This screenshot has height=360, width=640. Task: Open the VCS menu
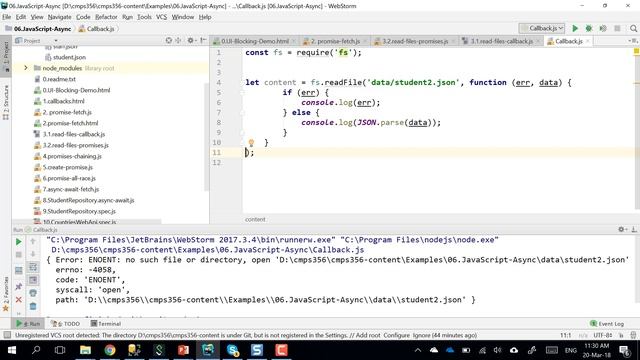coord(161,17)
